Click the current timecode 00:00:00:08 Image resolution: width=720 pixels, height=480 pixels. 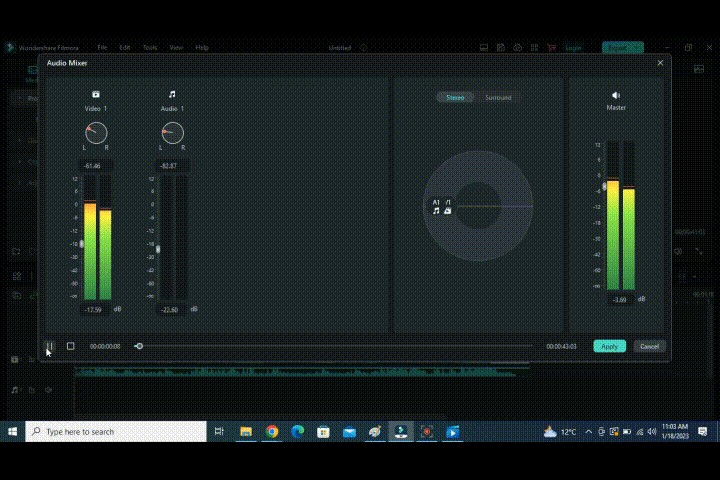pyautogui.click(x=105, y=346)
